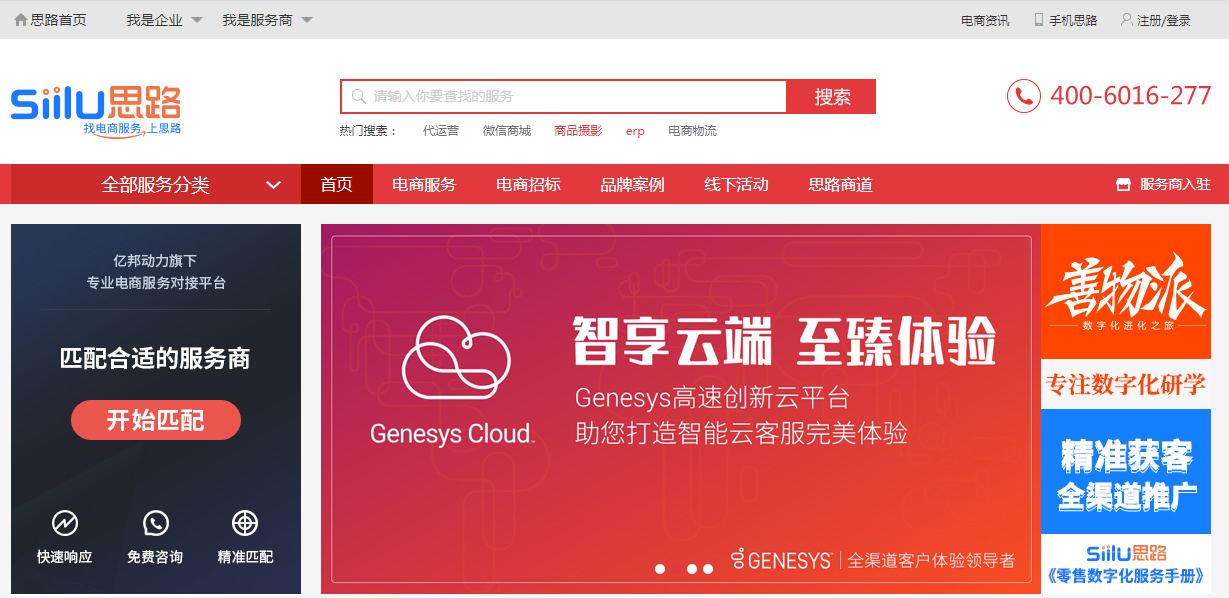Open the 首页 navigation tab
The width and height of the screenshot is (1229, 598).
click(x=337, y=184)
